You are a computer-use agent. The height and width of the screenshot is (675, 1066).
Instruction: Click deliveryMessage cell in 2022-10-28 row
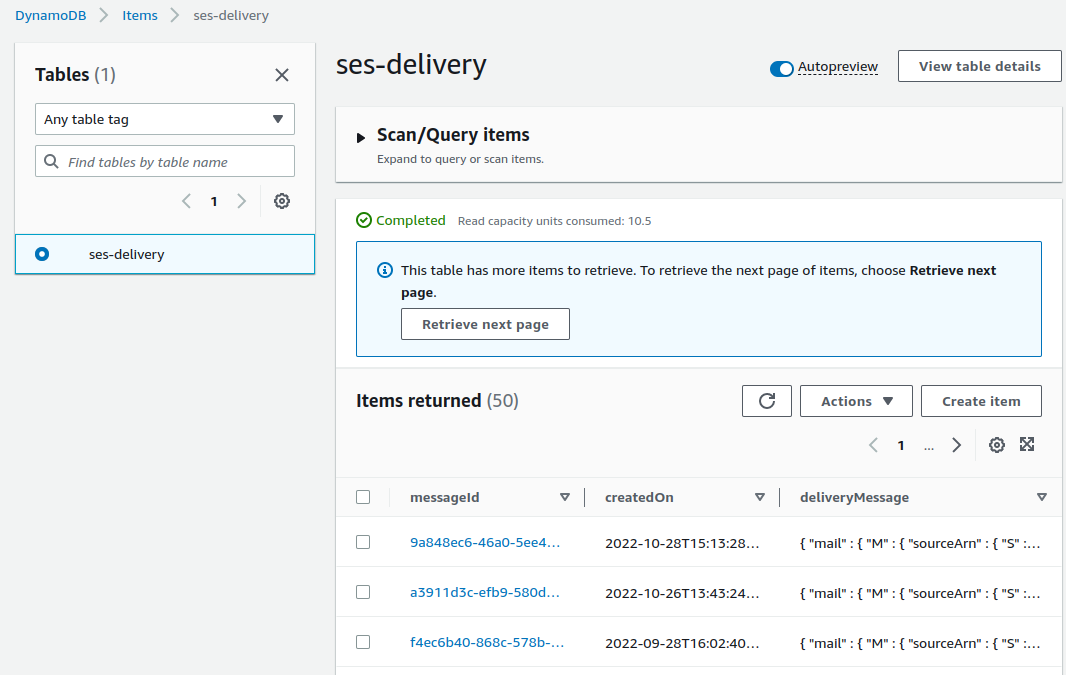click(x=920, y=543)
